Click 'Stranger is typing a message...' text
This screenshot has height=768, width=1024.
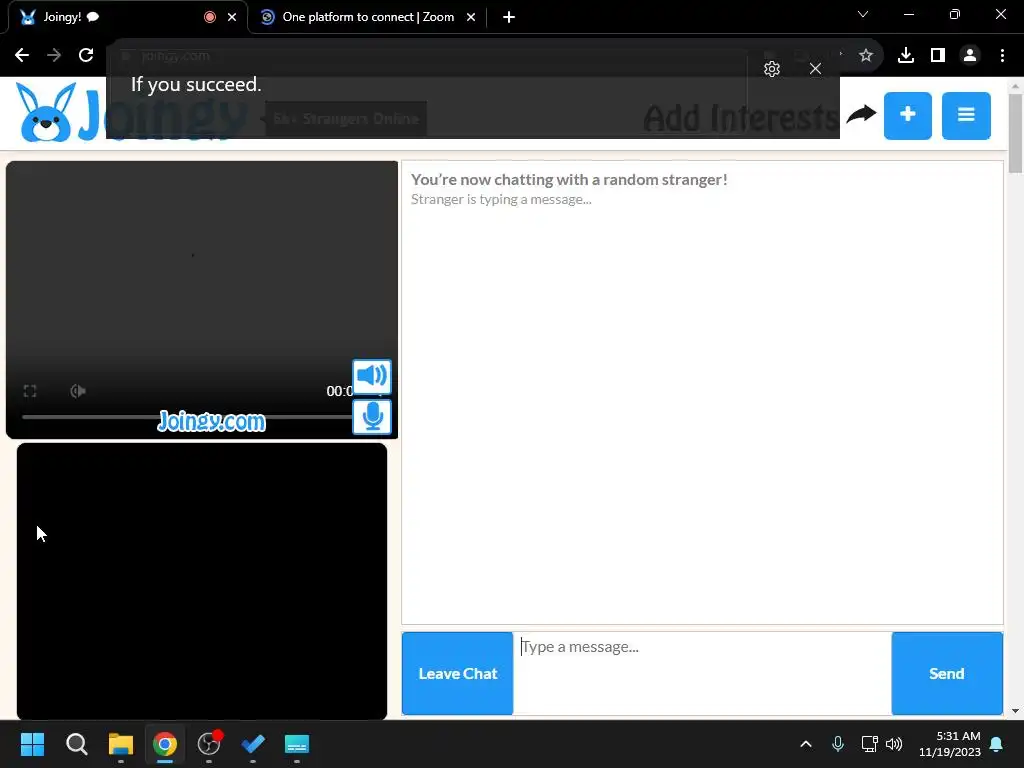tap(501, 199)
